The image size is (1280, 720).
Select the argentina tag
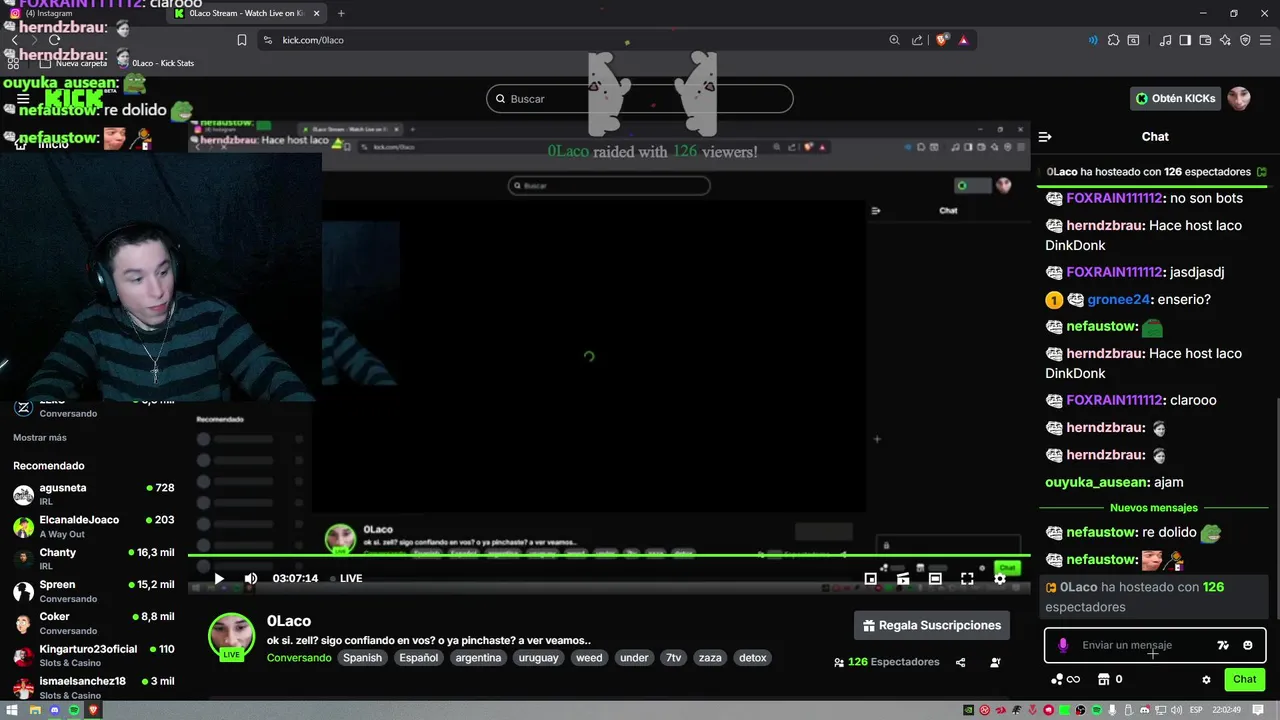(478, 658)
